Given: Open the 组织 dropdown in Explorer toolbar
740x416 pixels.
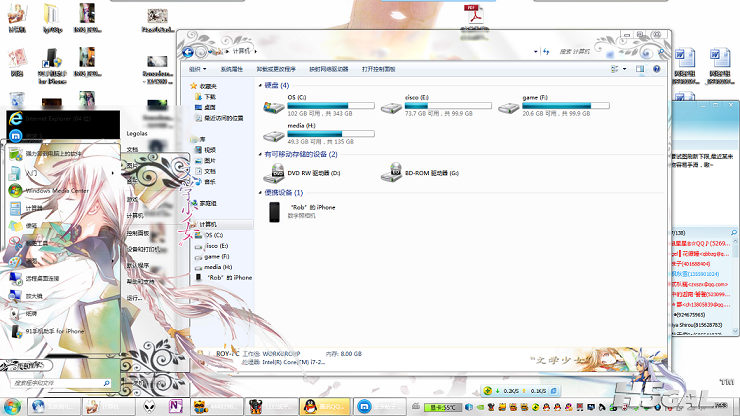Looking at the screenshot, I should point(198,69).
